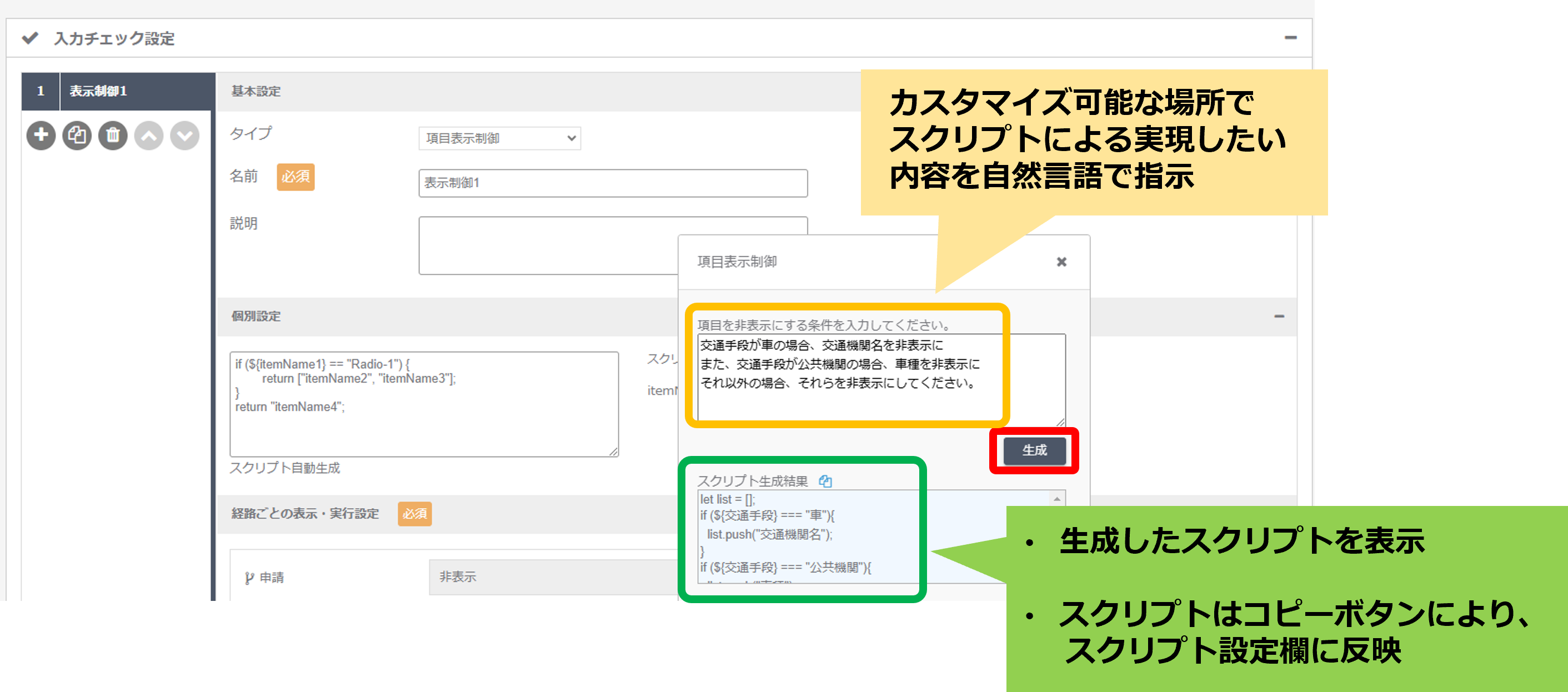Click the rule number 1 cell
1568x692 pixels.
(x=41, y=91)
